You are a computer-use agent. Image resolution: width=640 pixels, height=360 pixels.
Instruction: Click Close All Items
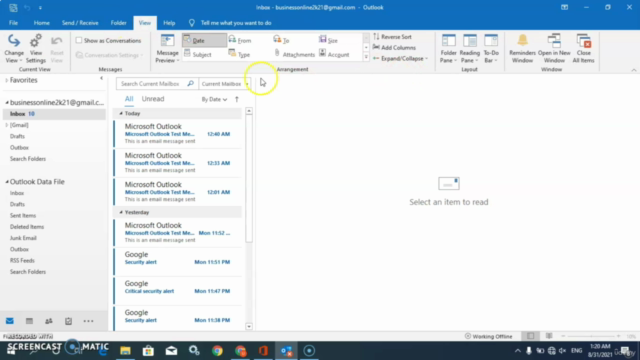(584, 49)
